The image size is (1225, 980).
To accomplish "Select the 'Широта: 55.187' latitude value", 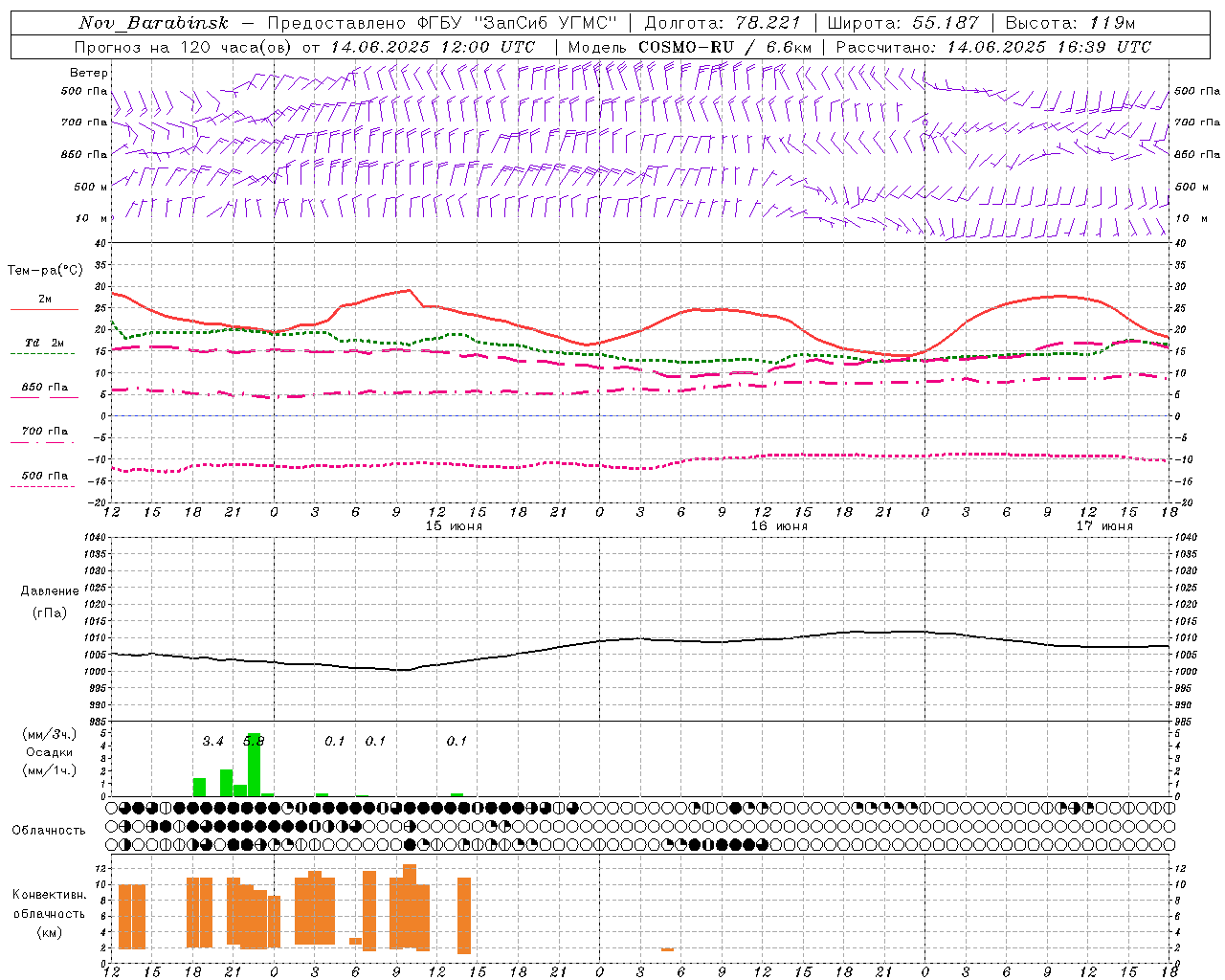I will click(902, 23).
